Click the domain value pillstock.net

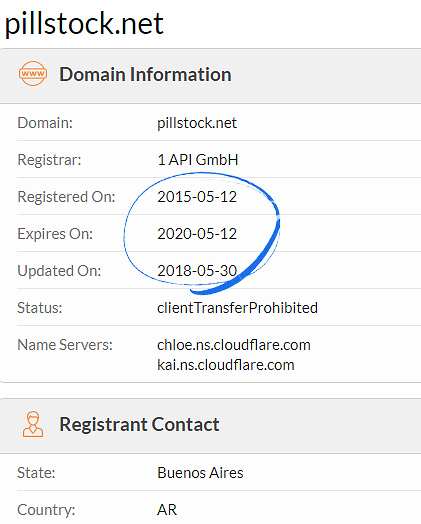(197, 123)
